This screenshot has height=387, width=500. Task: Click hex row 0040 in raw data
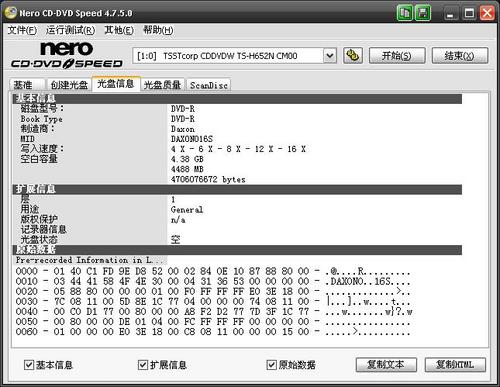[214, 312]
